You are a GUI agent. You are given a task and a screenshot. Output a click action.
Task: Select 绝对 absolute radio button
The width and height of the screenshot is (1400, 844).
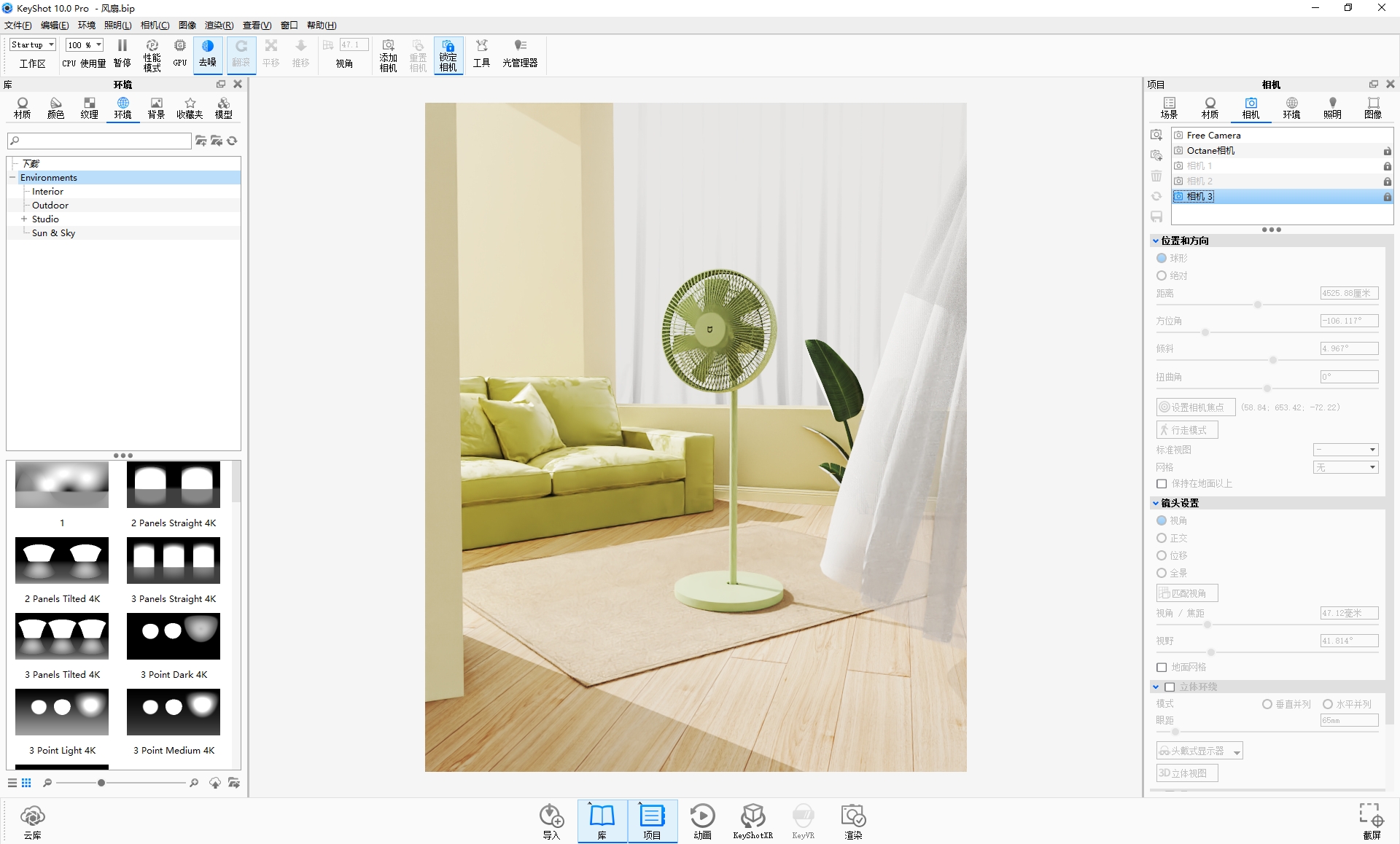pyautogui.click(x=1162, y=276)
